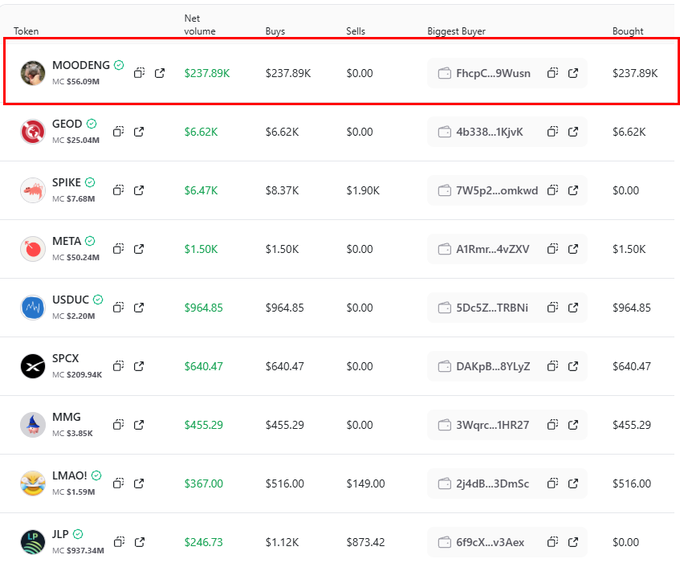The height and width of the screenshot is (563, 680).
Task: Click the Biggest Buyer column header
Action: click(x=456, y=32)
